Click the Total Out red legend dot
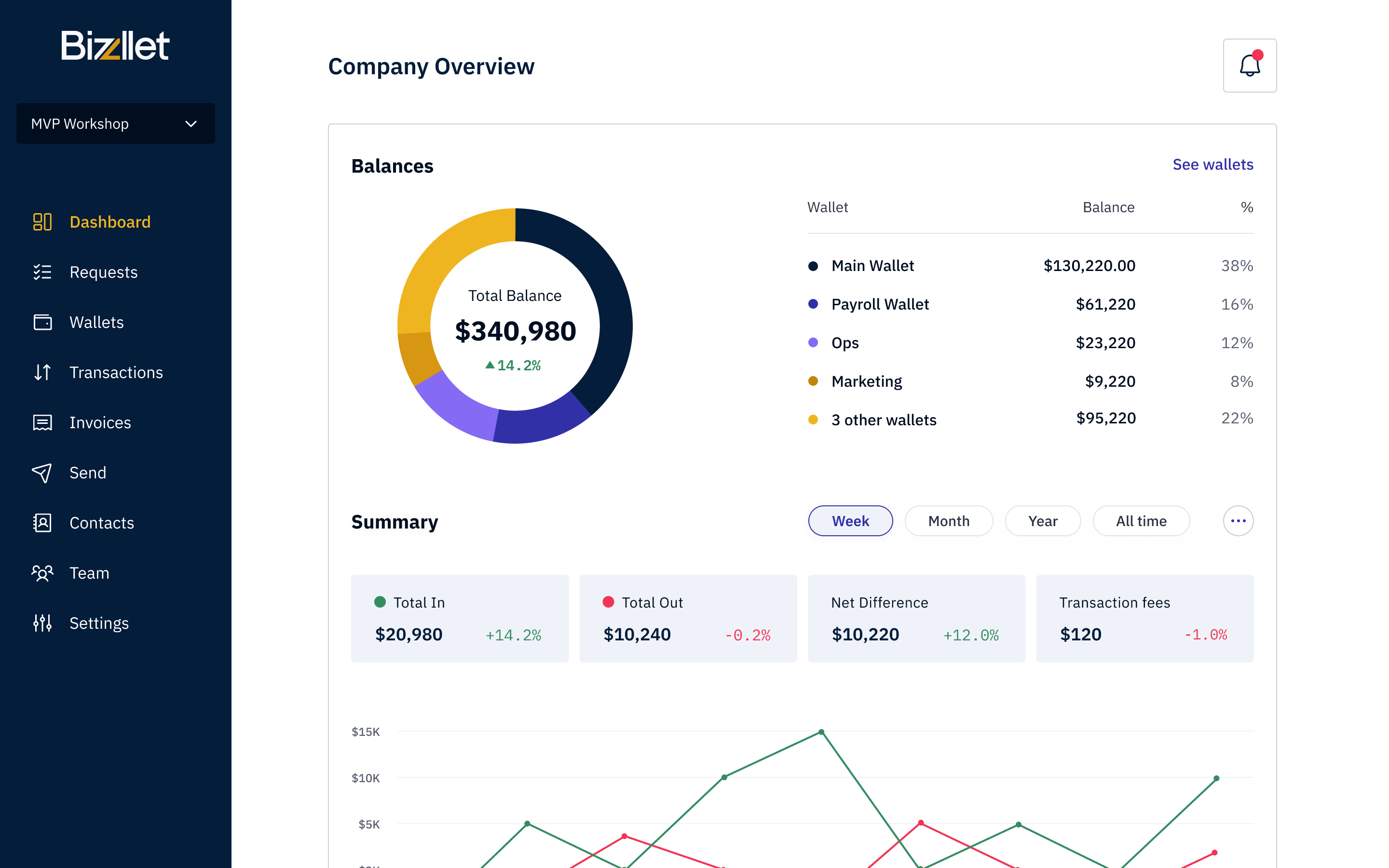The width and height of the screenshot is (1389, 868). (608, 602)
